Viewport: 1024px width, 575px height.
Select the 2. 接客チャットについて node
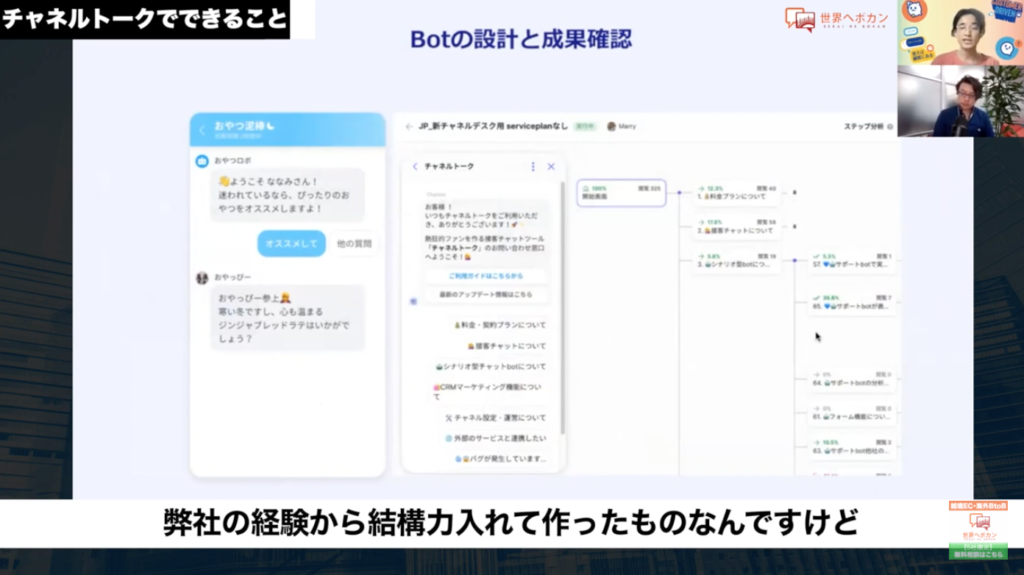coord(736,227)
